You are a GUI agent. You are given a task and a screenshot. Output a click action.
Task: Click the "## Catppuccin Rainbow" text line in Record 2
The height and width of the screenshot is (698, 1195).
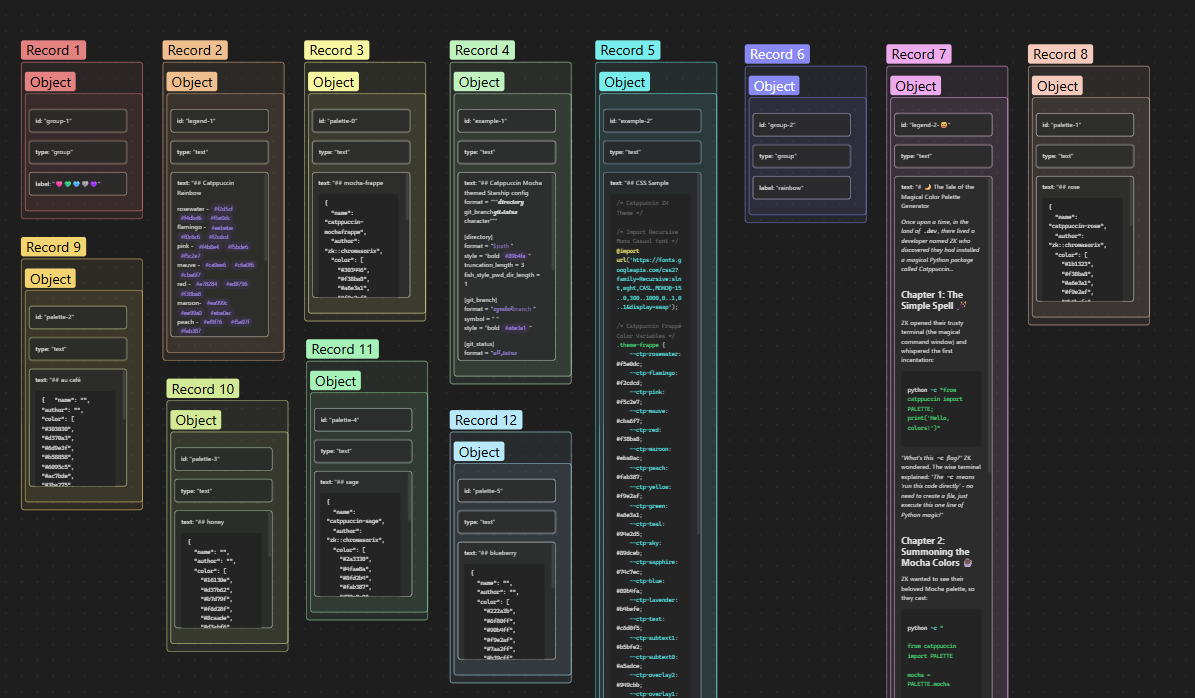pyautogui.click(x=206, y=187)
